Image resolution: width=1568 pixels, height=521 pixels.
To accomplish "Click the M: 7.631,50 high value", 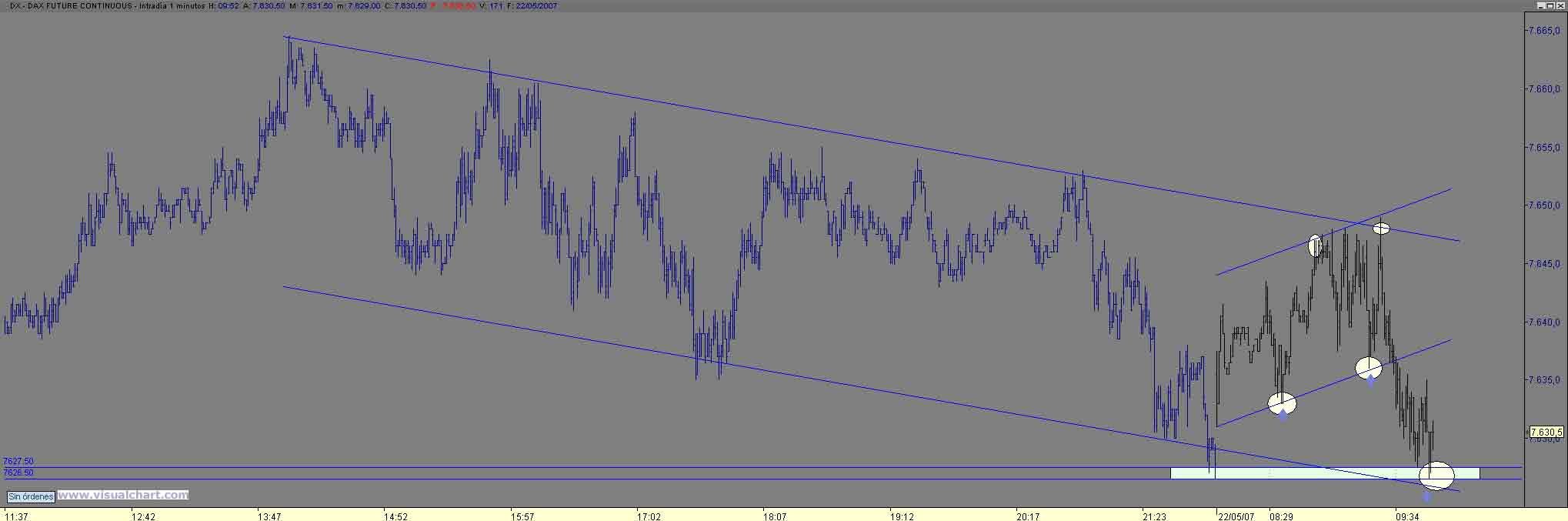I will point(311,5).
